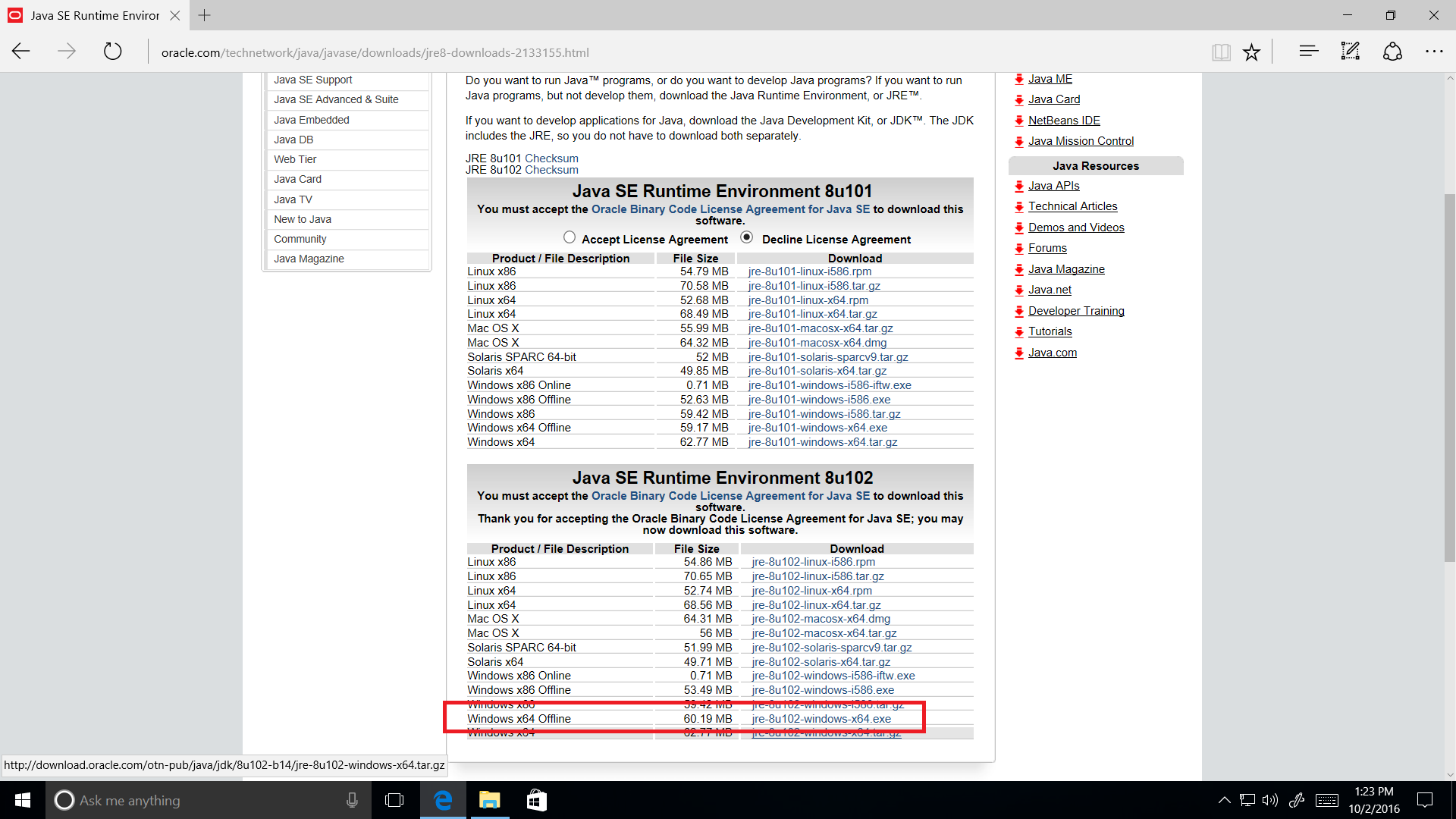Open volume control in system tray
Viewport: 1456px width, 819px height.
pos(1270,800)
